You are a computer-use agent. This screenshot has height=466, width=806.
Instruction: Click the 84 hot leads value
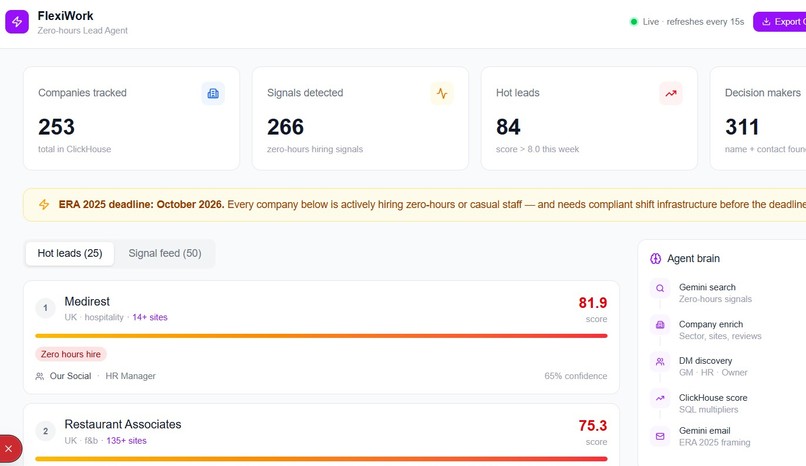[x=508, y=127]
